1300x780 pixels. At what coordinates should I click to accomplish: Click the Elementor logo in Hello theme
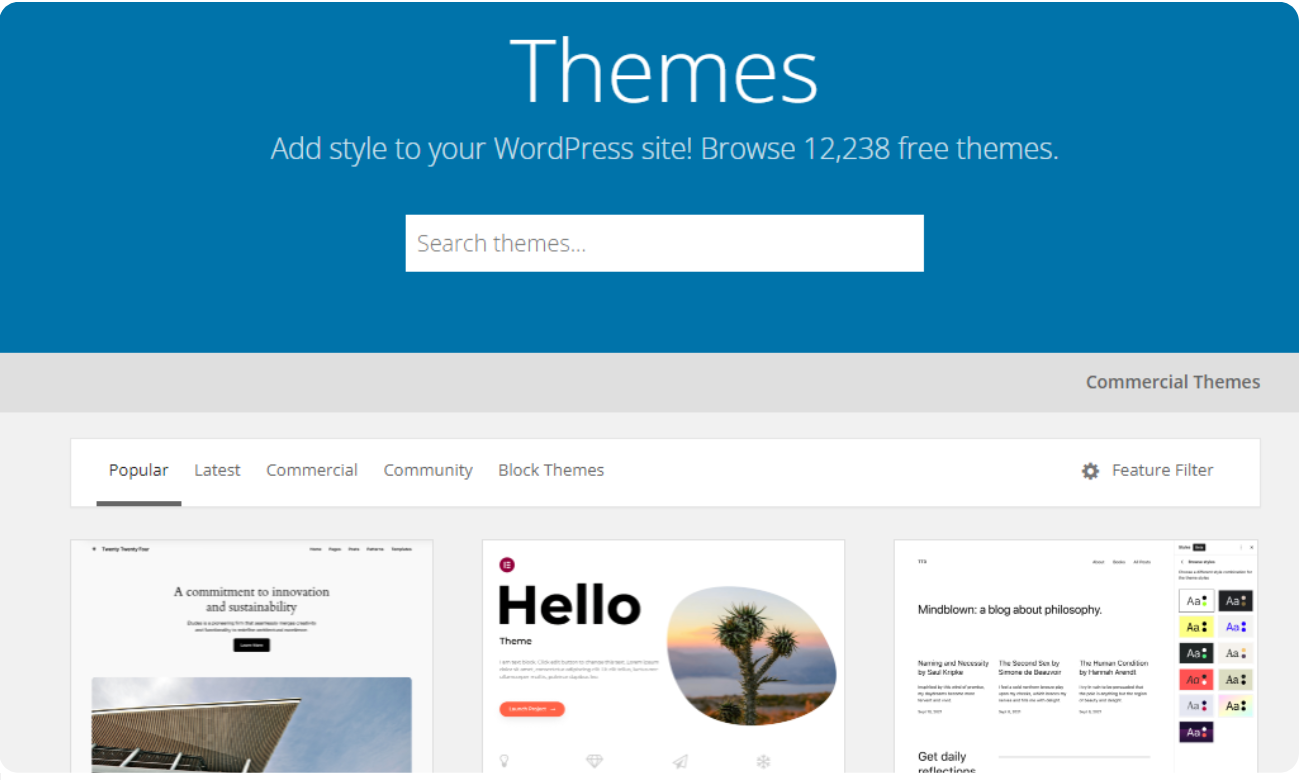pyautogui.click(x=507, y=565)
